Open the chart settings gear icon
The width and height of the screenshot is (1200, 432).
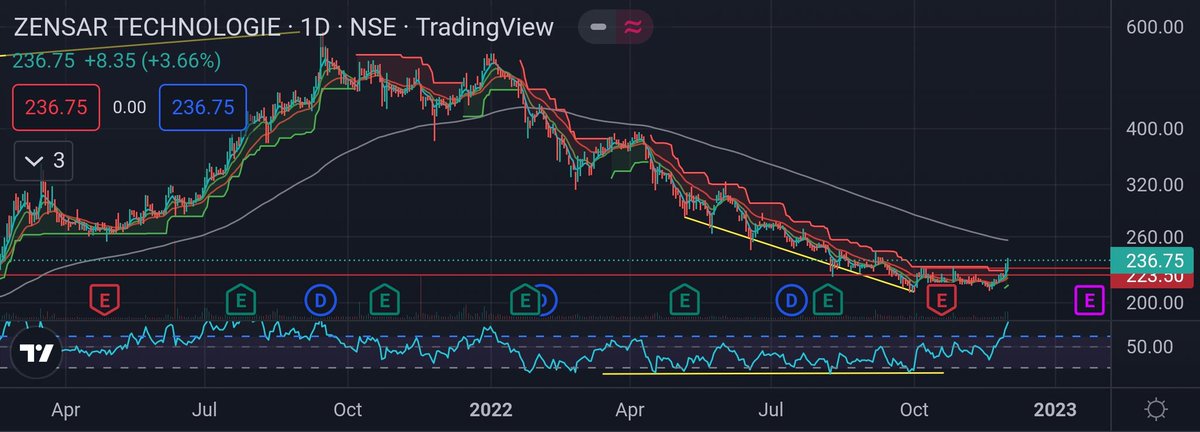click(1157, 409)
